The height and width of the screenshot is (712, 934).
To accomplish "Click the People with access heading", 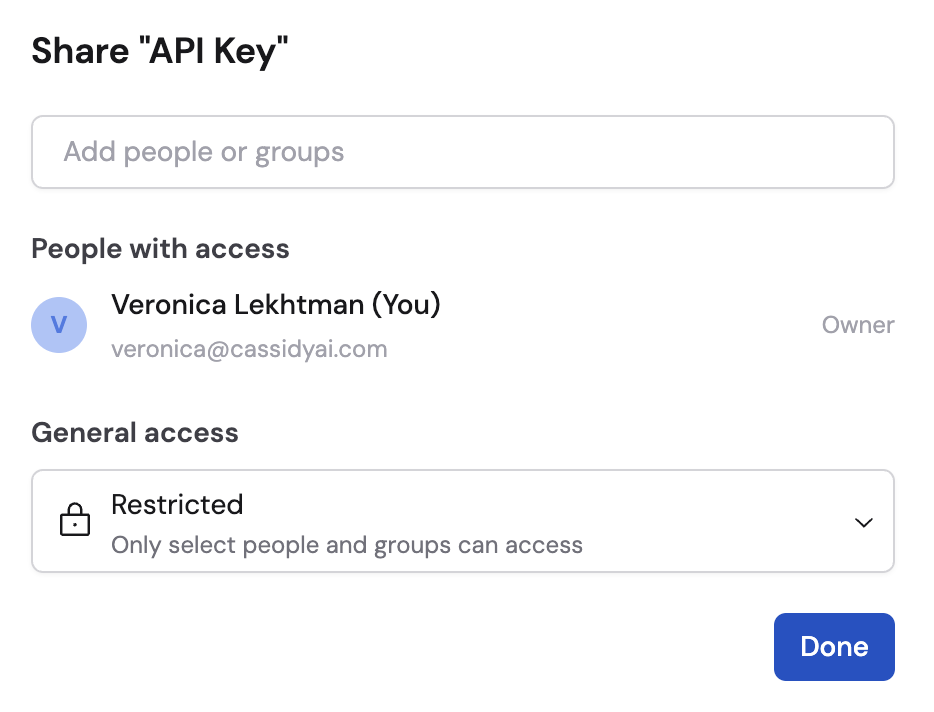I will click(160, 248).
